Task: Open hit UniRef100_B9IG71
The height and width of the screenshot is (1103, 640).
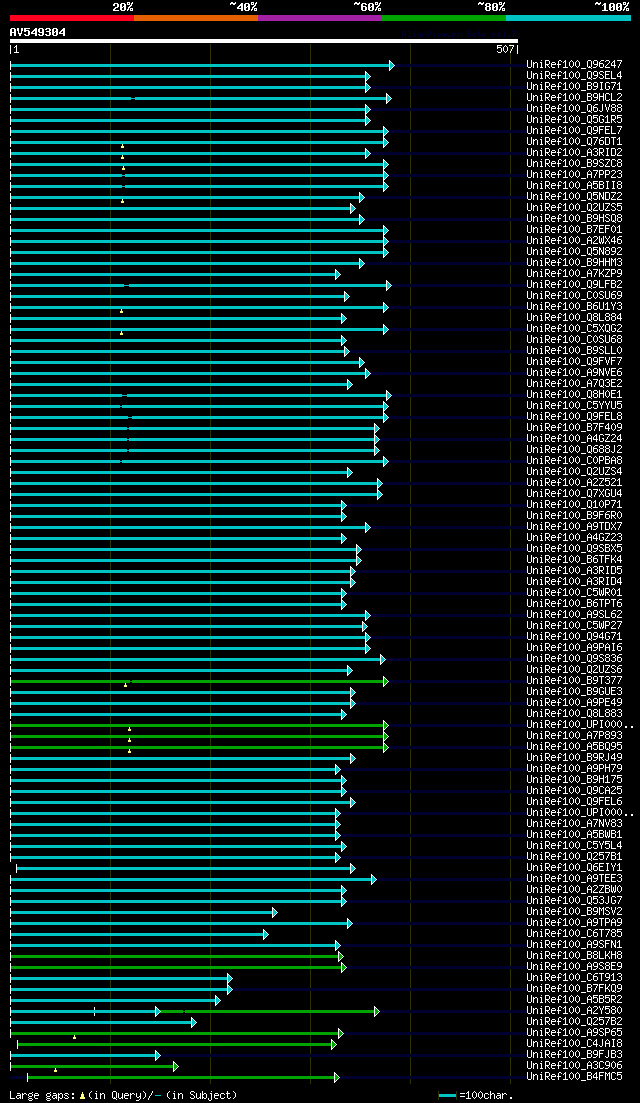Action: click(x=574, y=87)
